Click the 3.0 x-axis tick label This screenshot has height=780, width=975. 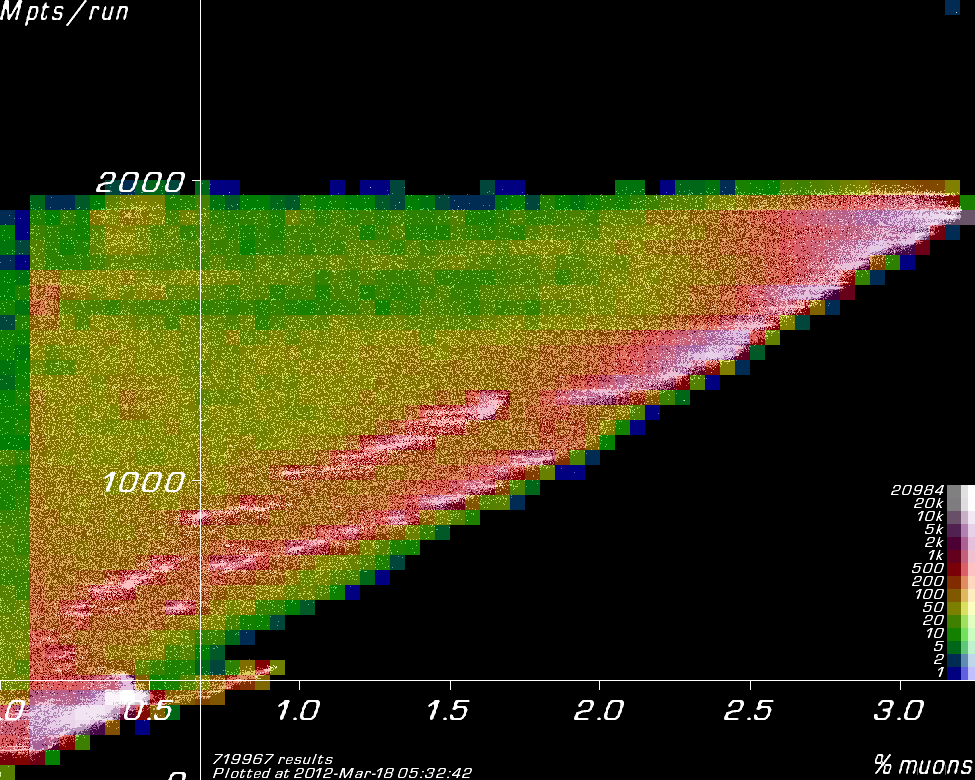(900, 711)
